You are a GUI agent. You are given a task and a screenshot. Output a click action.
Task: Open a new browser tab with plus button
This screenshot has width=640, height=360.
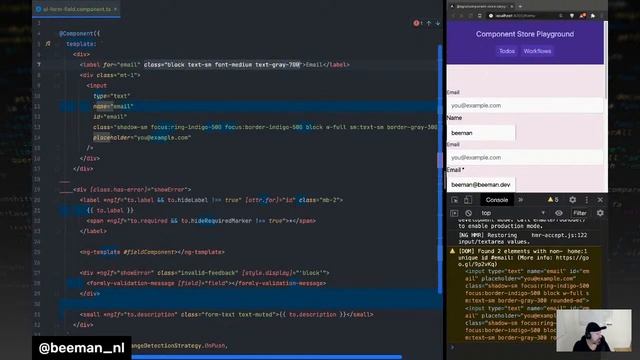(520, 6)
